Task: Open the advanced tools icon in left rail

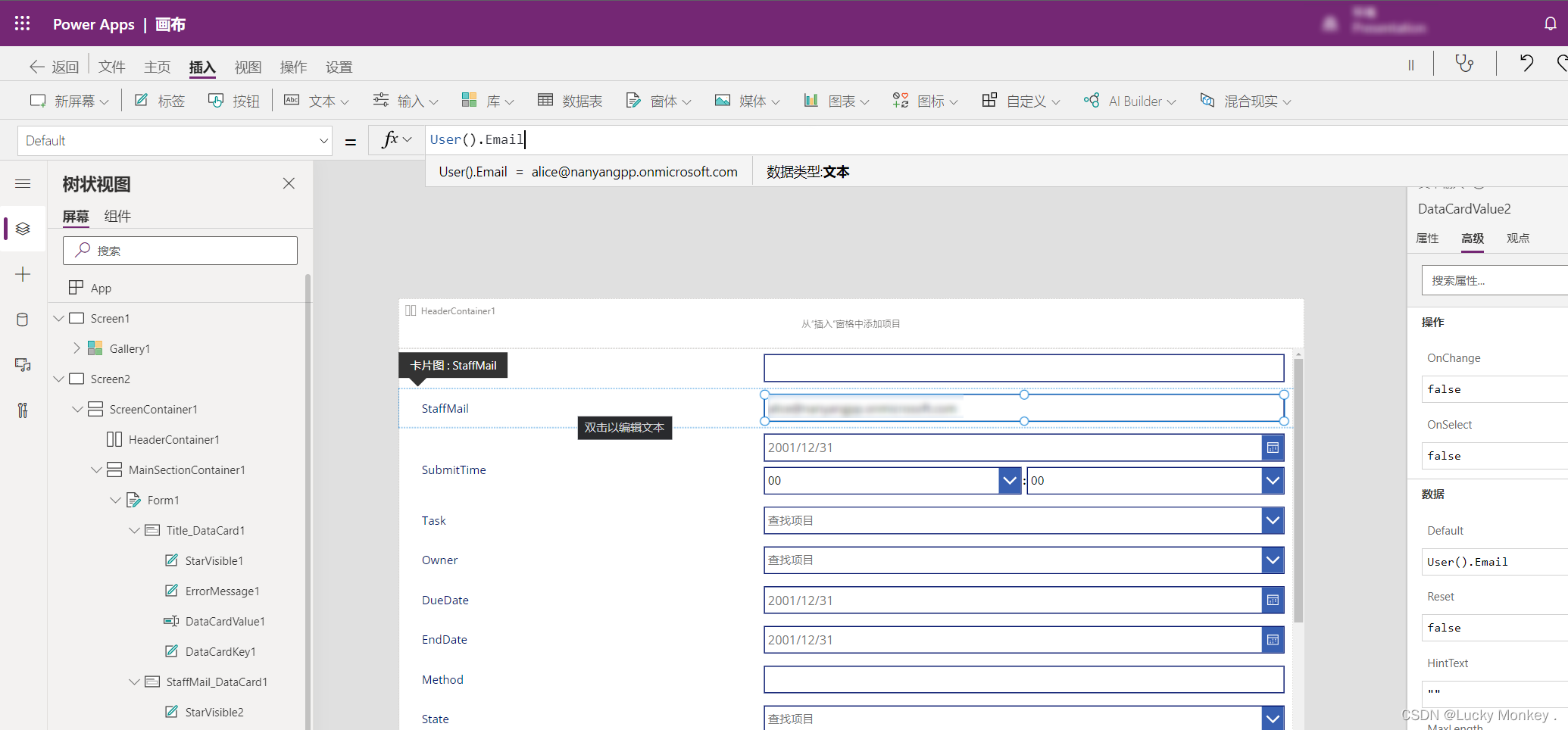Action: pyautogui.click(x=23, y=410)
